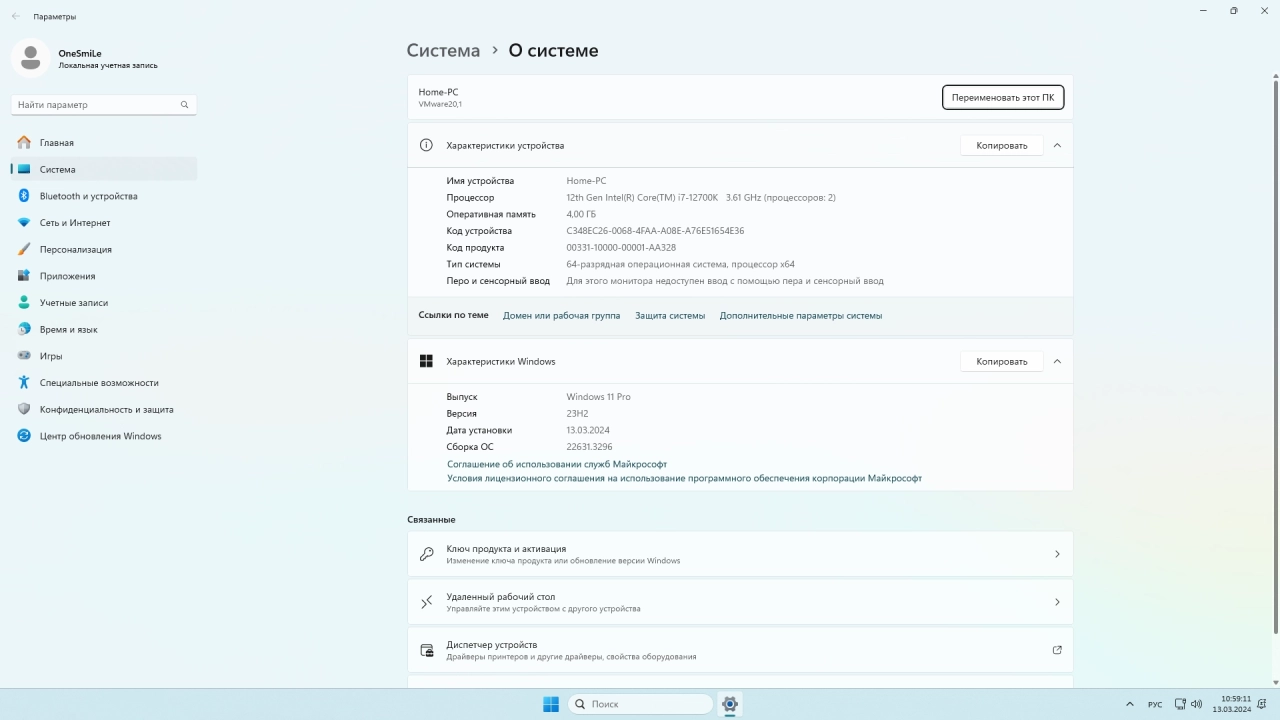Open Персонализация settings category
1280x720 pixels.
pos(104,249)
